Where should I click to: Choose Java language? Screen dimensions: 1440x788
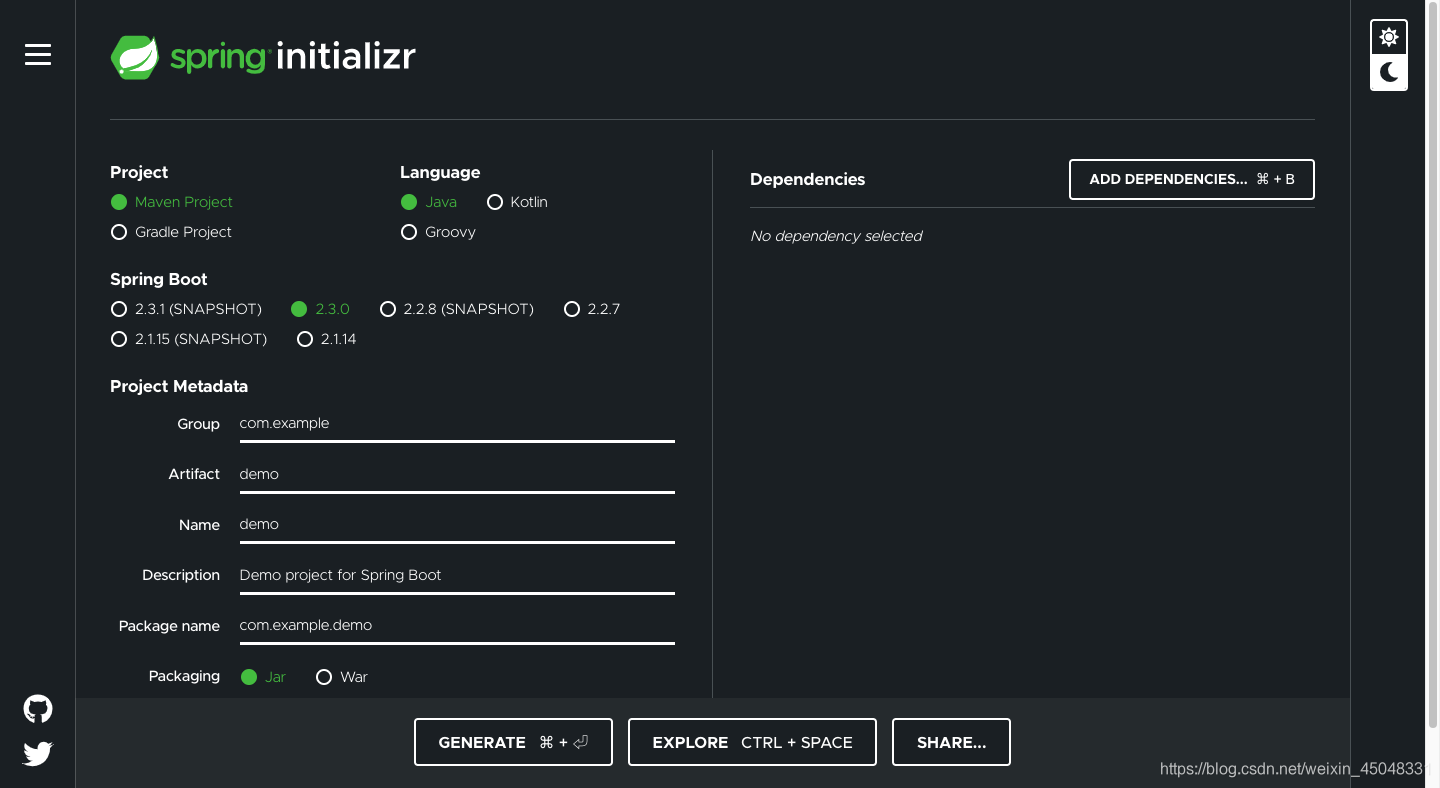click(x=429, y=202)
